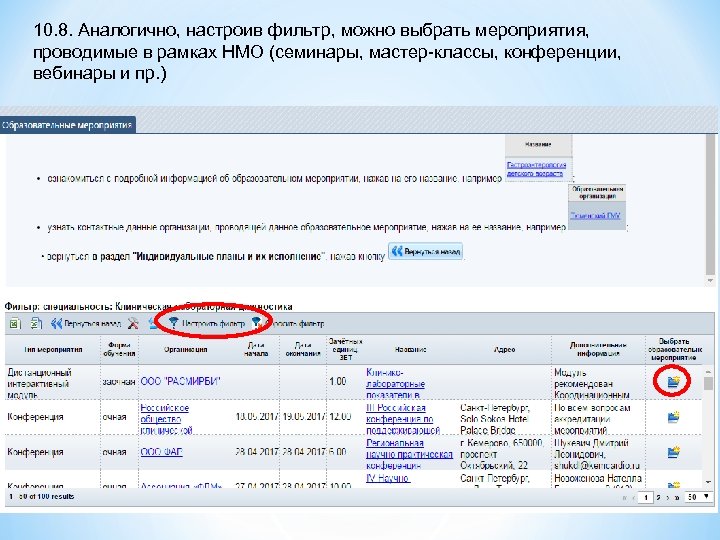Screen dimensions: 720x540
Task: Select event icon in ООО "РАСМИРБИ" row
Action: tap(673, 382)
